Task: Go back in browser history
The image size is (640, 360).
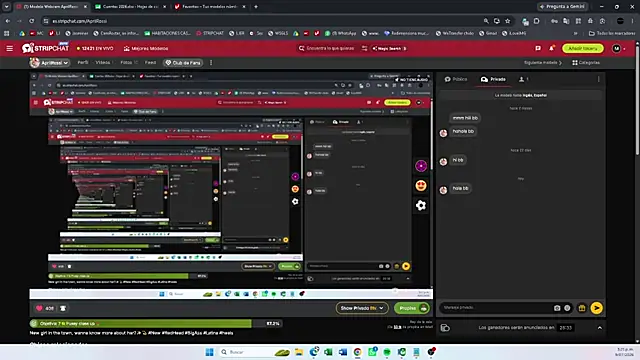Action: 8,21
